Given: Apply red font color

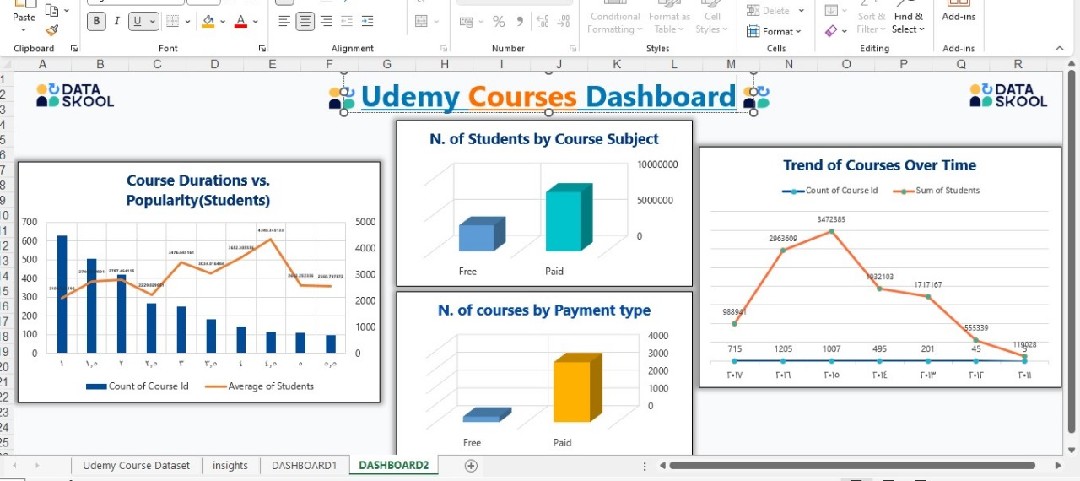Looking at the screenshot, I should click(241, 21).
